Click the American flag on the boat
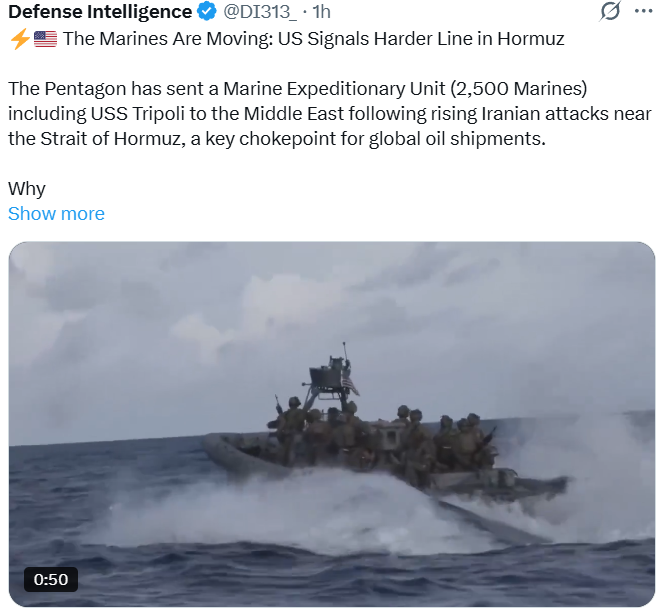This screenshot has height=613, width=663. pos(349,384)
